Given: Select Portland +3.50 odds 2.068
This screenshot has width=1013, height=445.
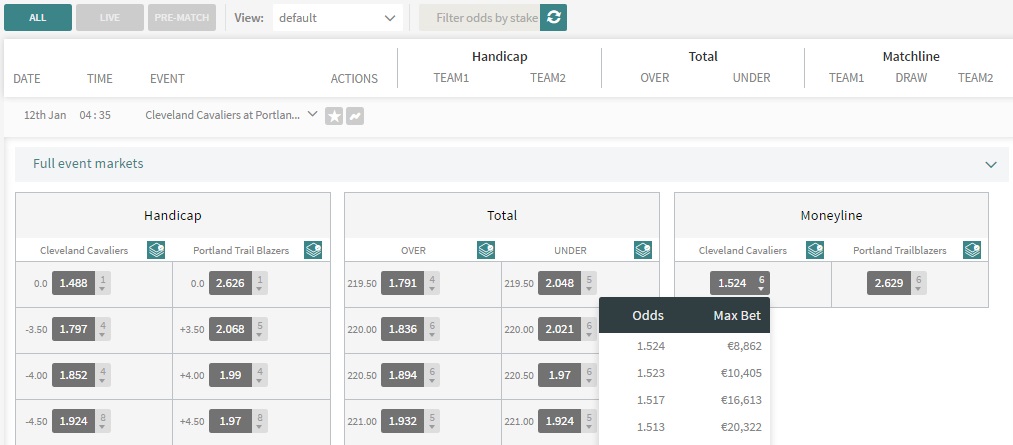Looking at the screenshot, I should [x=231, y=329].
